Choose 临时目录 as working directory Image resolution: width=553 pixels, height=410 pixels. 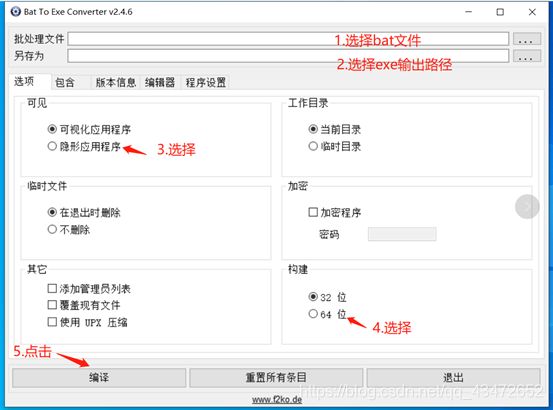coord(335,146)
